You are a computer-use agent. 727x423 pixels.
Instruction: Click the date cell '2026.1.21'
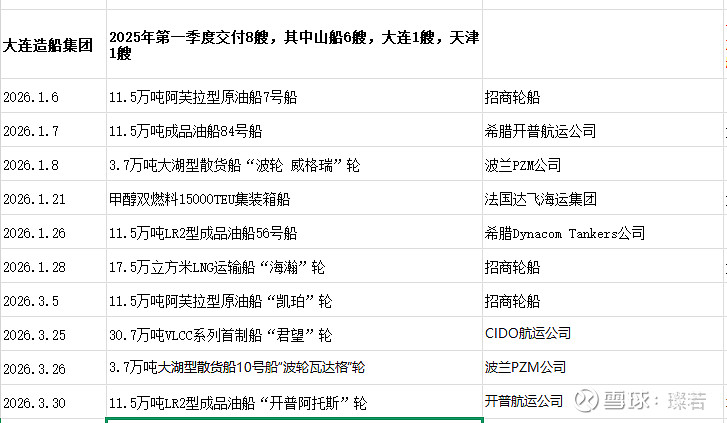[x=53, y=198]
